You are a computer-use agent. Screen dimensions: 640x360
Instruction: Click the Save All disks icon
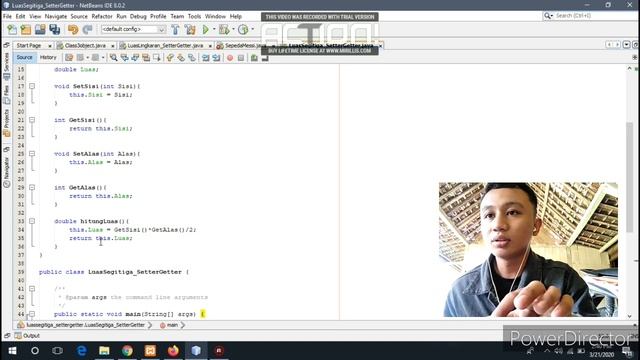tap(55, 29)
